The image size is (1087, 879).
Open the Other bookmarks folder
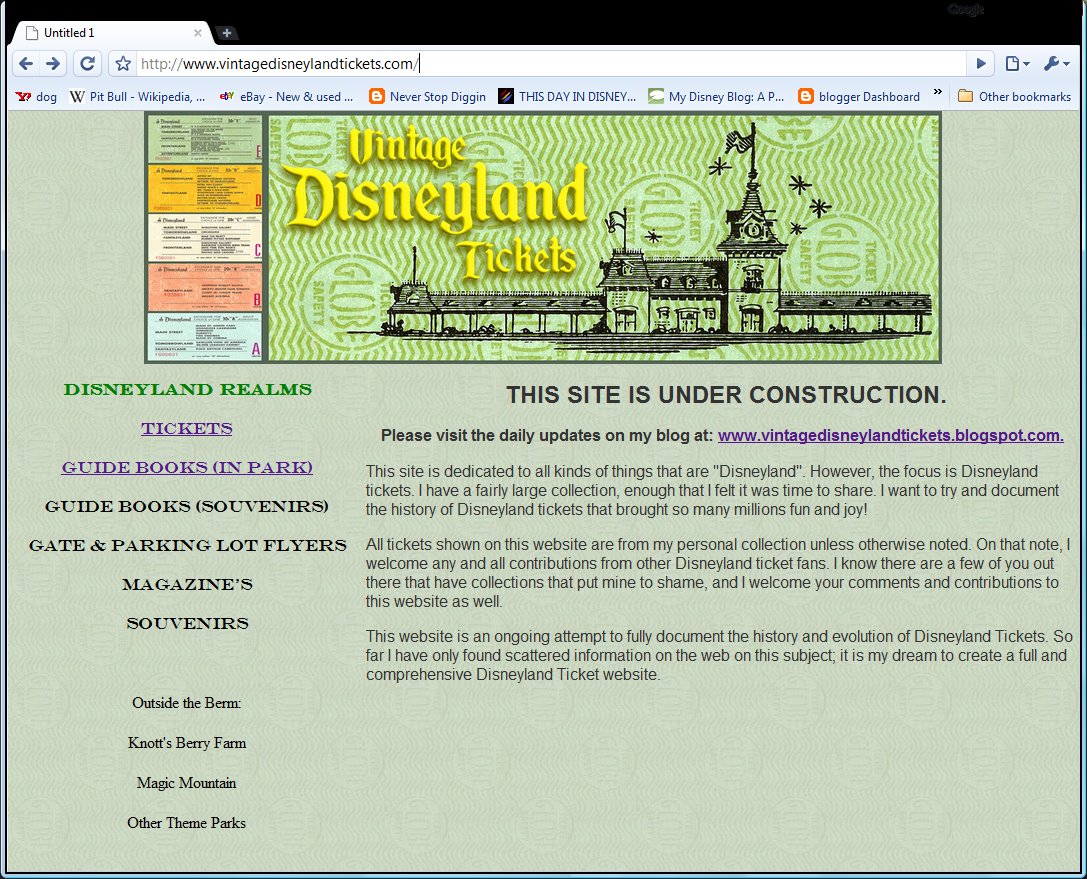1014,97
